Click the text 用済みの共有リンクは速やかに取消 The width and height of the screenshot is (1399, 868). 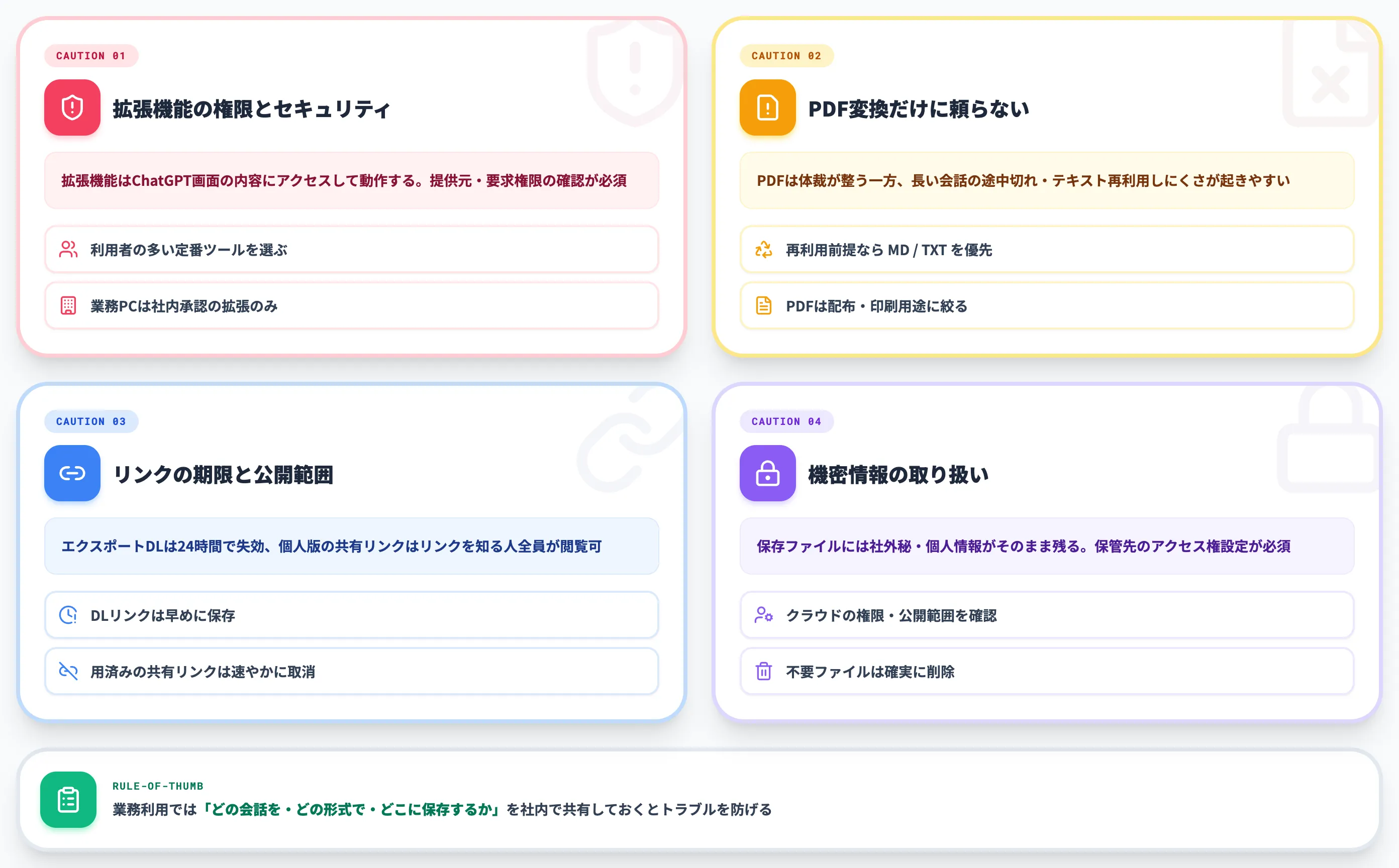tap(203, 672)
